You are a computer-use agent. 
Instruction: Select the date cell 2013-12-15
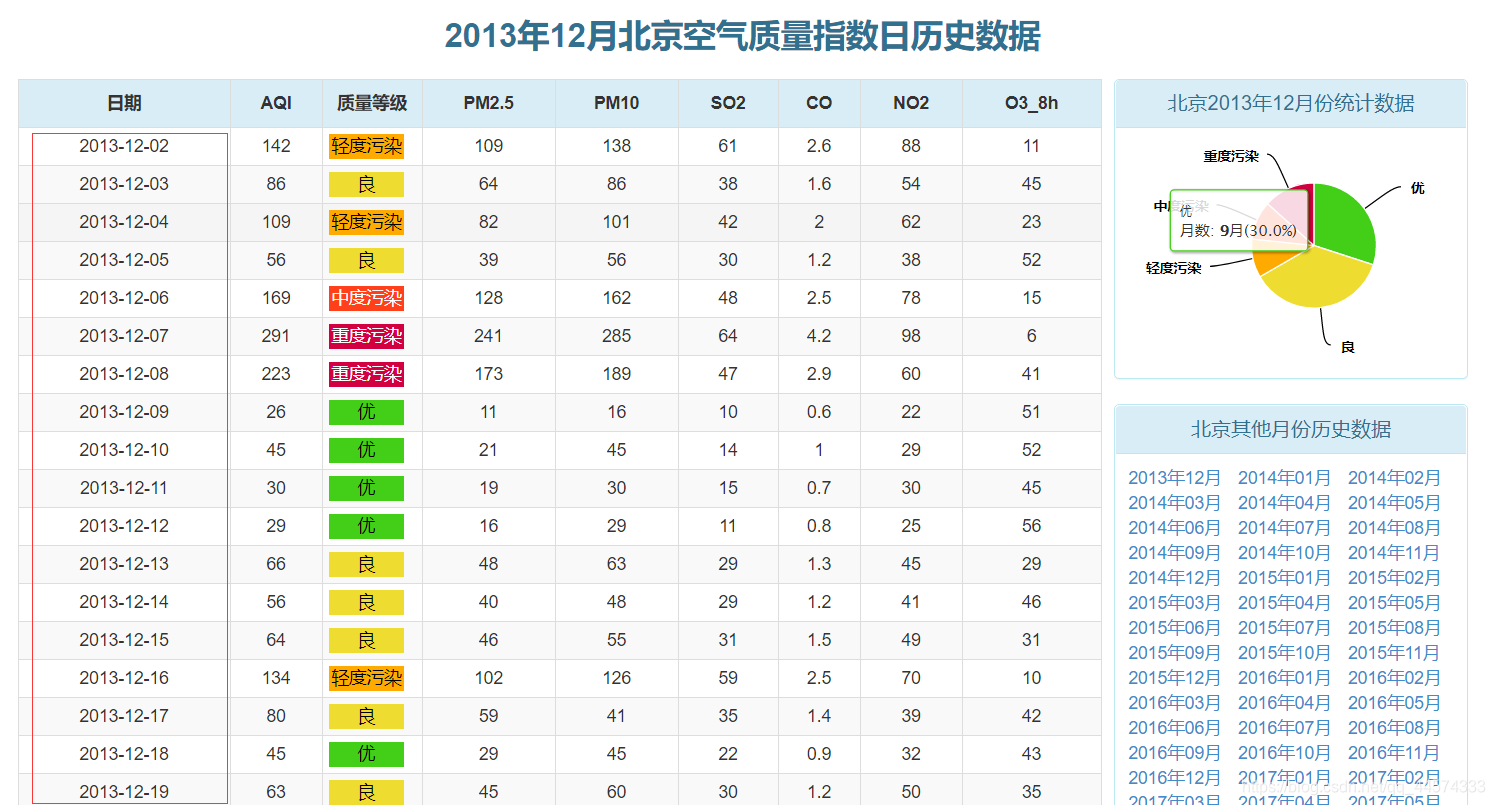124,640
